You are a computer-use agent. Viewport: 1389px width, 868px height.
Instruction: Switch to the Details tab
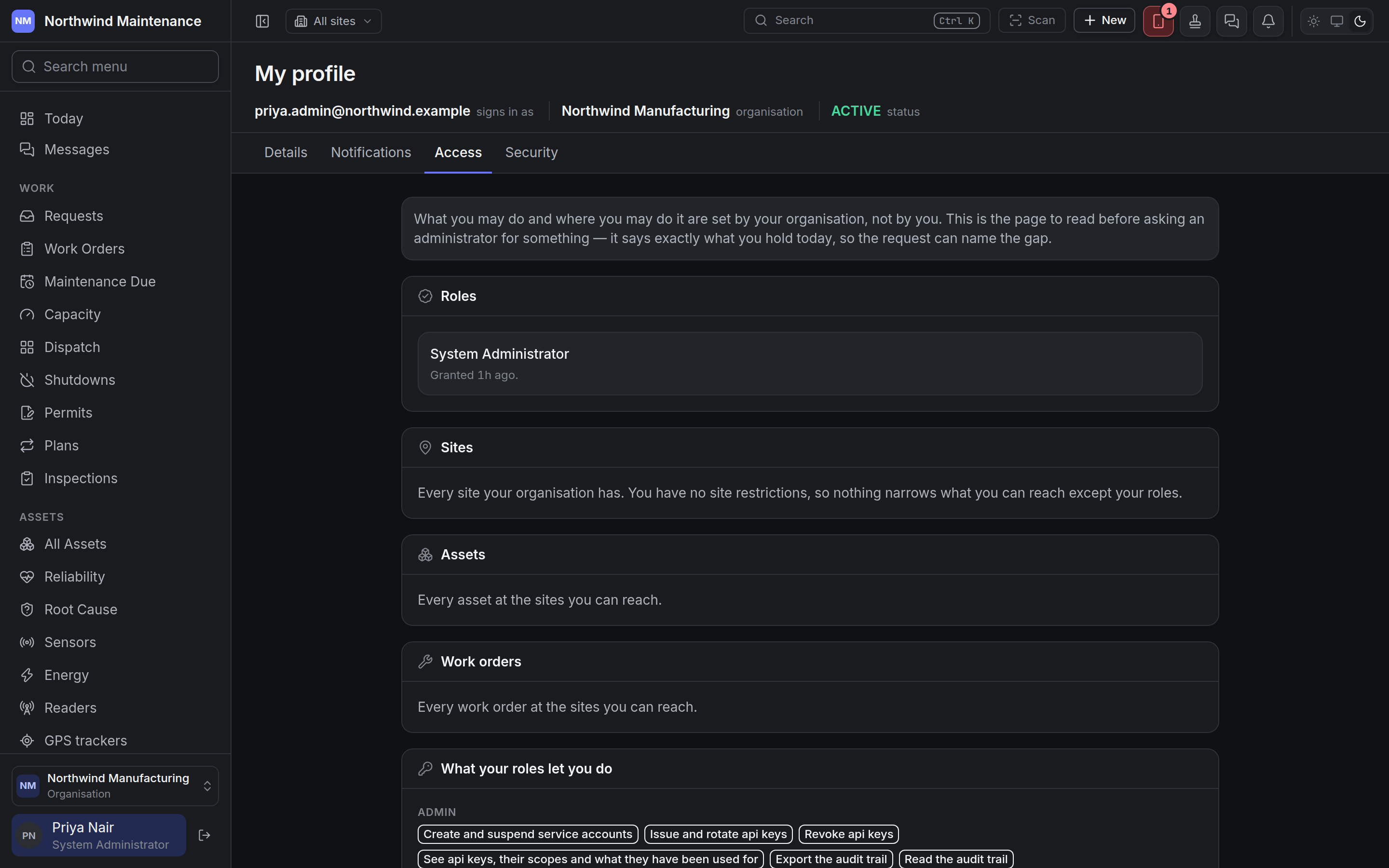pyautogui.click(x=286, y=153)
